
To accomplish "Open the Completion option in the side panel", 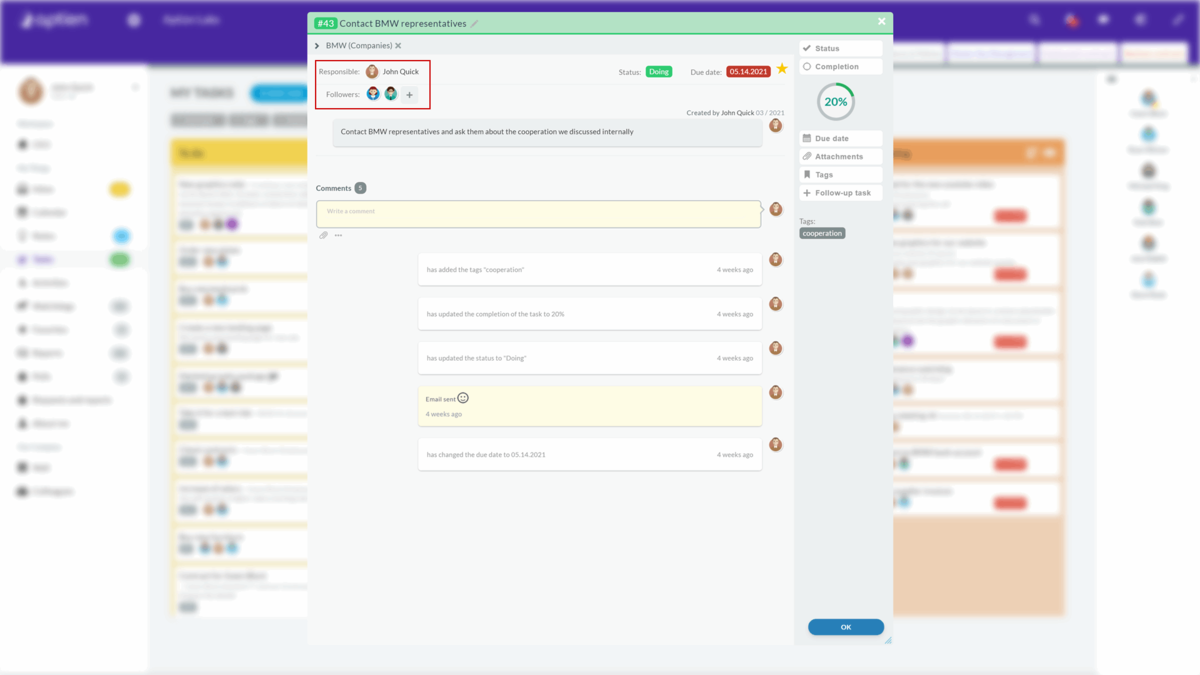I will pyautogui.click(x=841, y=67).
